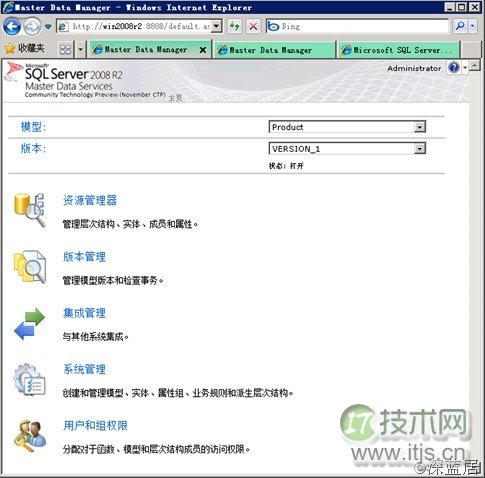Click the Quick Tabs grid icon

coord(65,50)
